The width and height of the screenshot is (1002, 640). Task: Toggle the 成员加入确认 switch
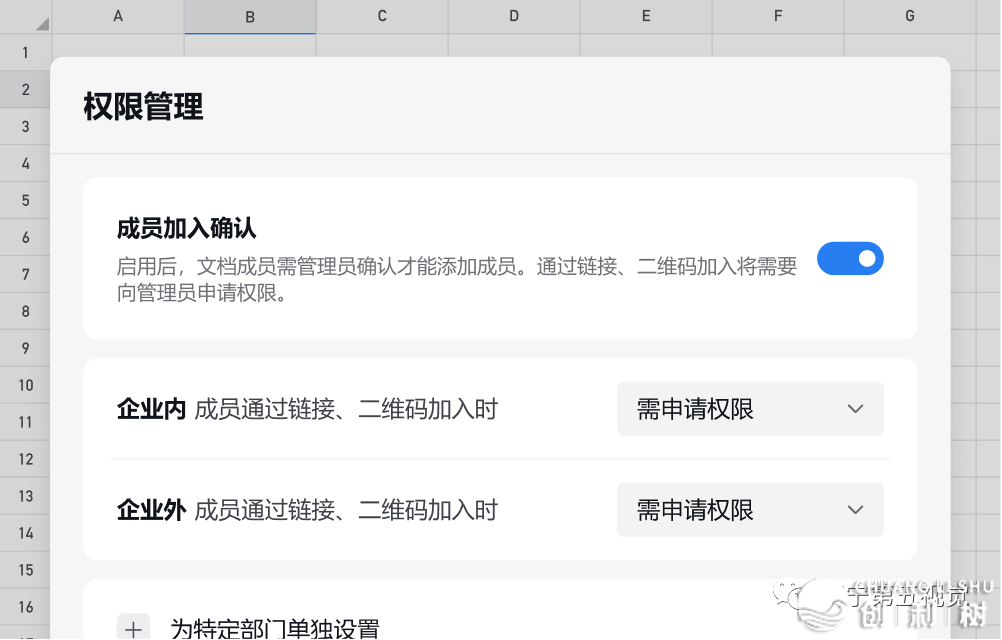point(850,259)
